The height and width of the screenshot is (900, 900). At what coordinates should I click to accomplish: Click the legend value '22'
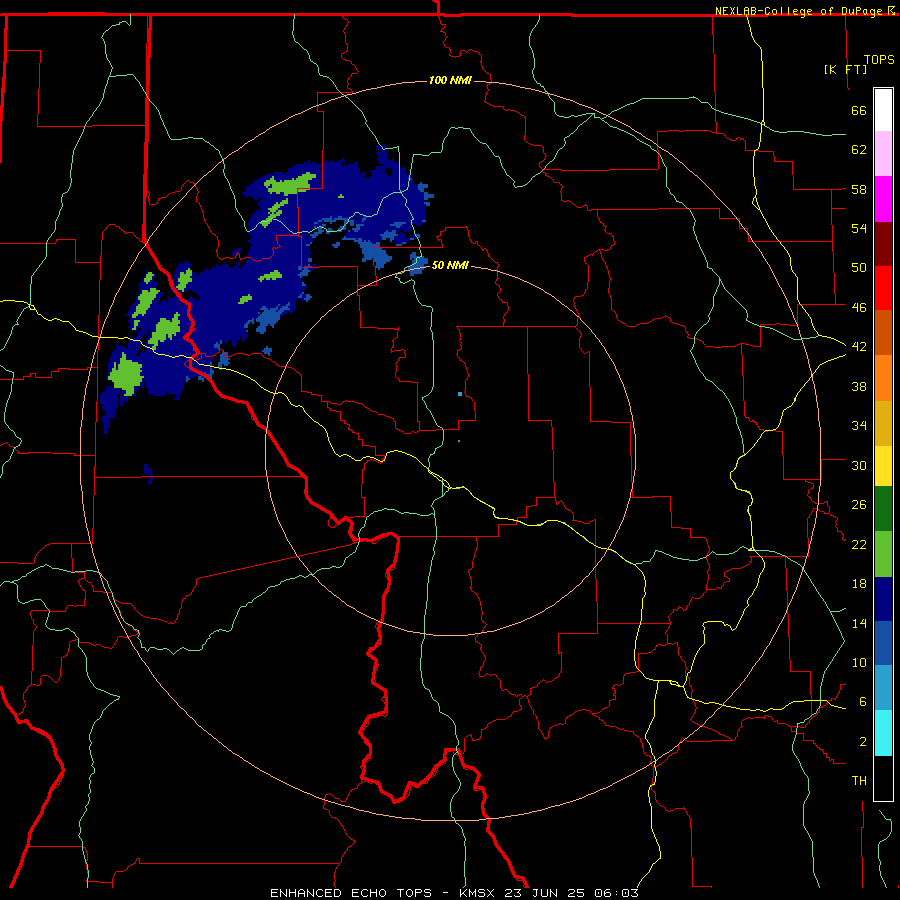859,544
